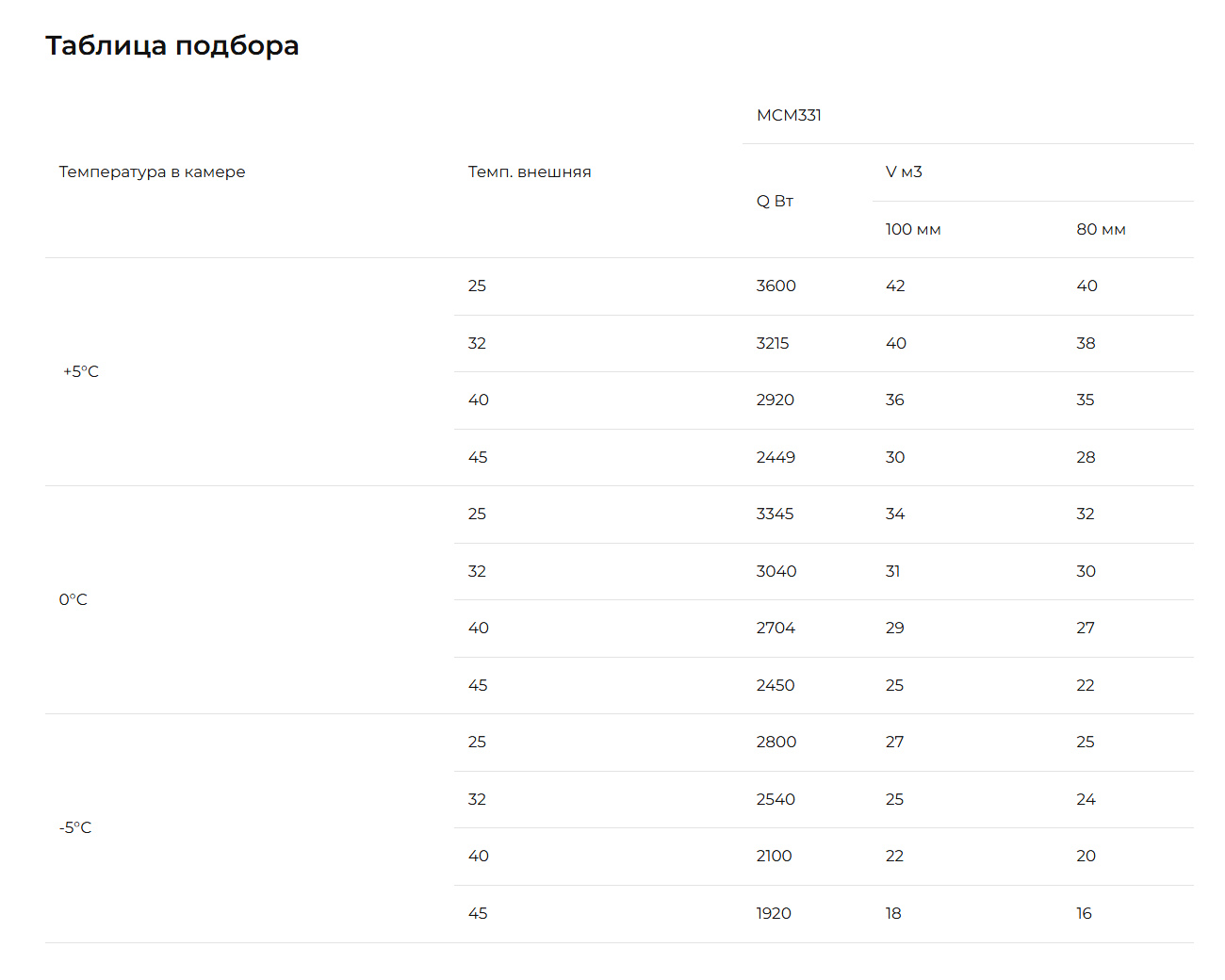Screen dimensions: 1225x980
Task: Select the 2800 power value
Action: (776, 742)
